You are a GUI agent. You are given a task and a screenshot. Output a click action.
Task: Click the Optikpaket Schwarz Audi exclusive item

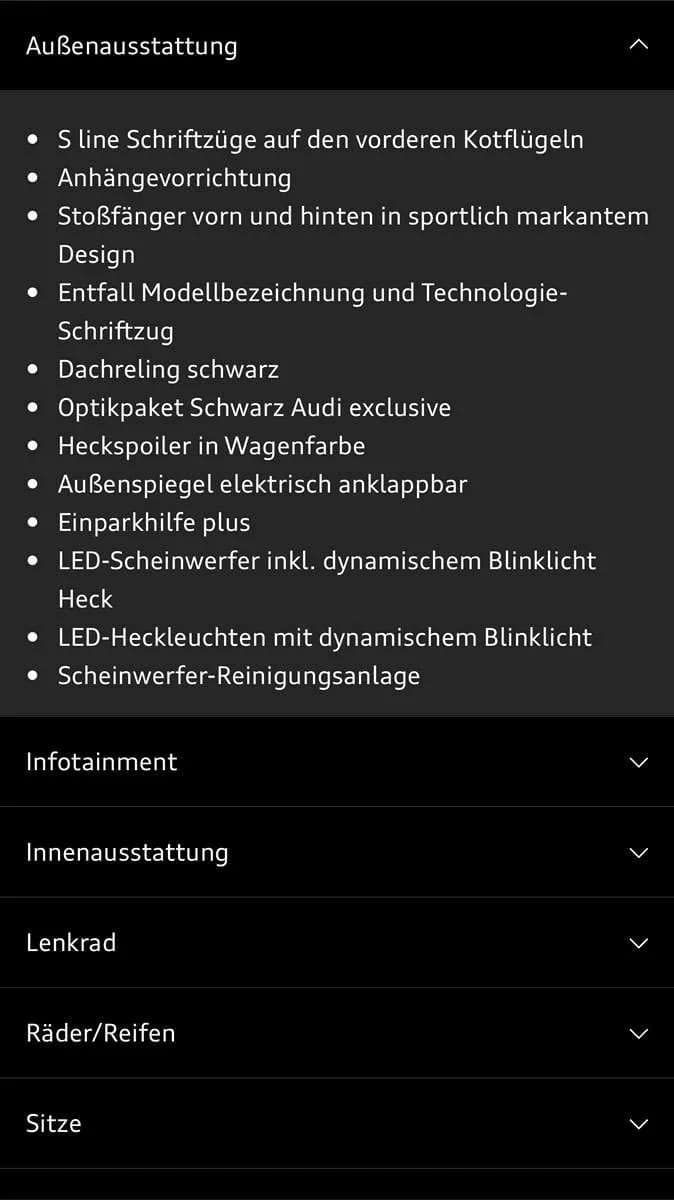tap(254, 408)
